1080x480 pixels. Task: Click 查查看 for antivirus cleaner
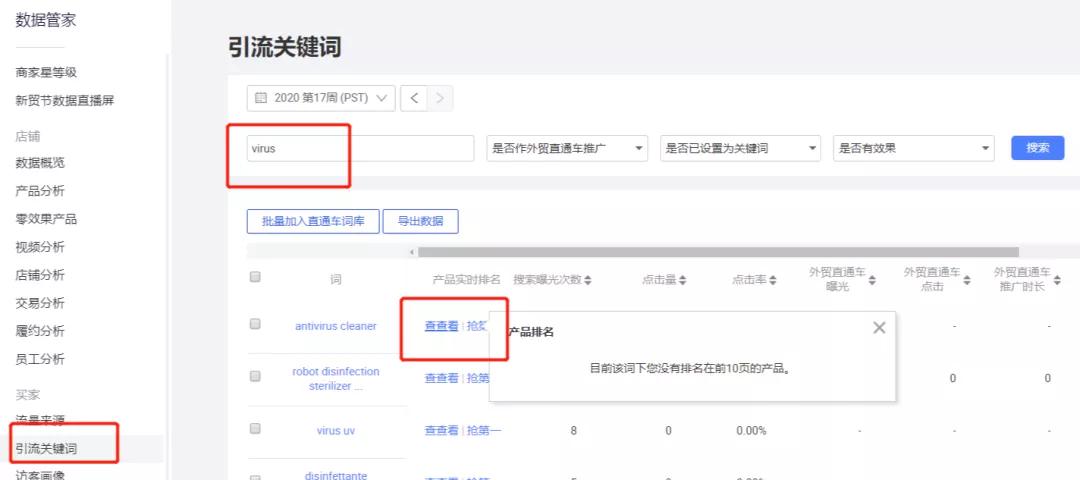click(x=442, y=326)
